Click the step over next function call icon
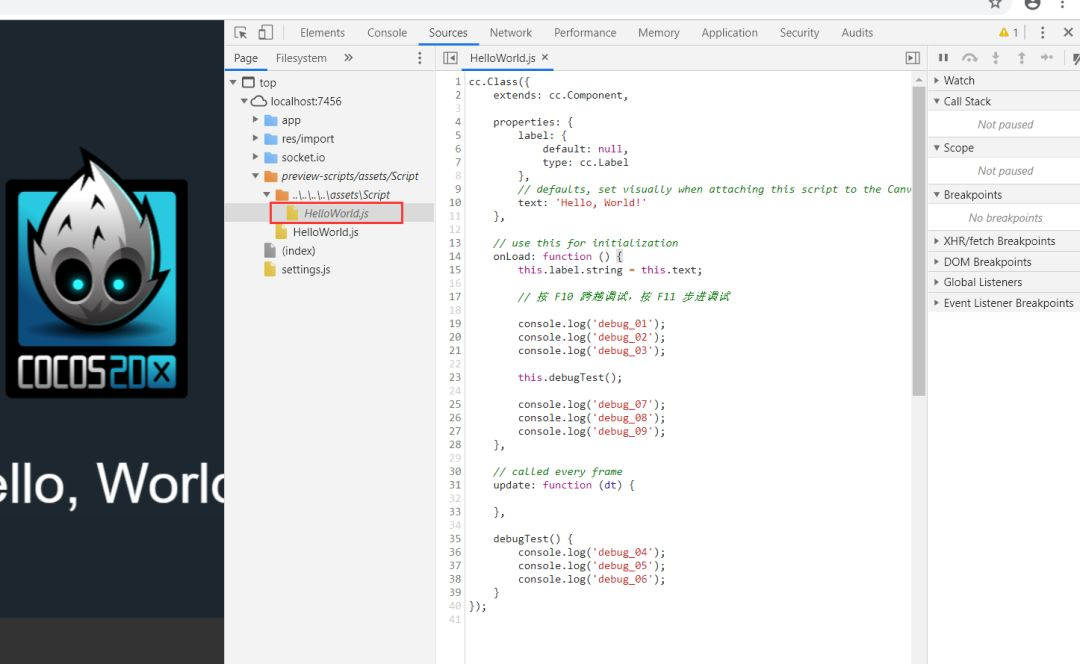This screenshot has width=1080, height=664. [969, 57]
